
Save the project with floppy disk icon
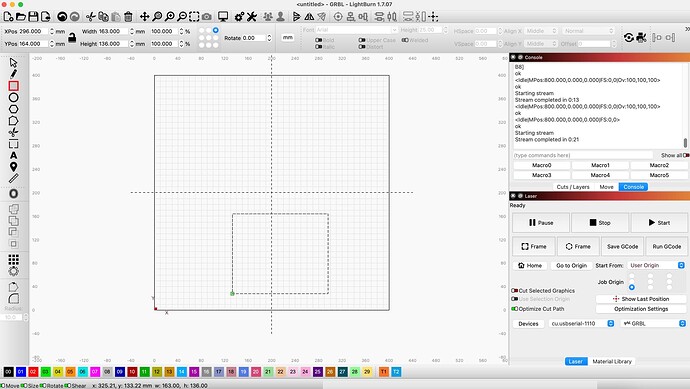[33, 17]
